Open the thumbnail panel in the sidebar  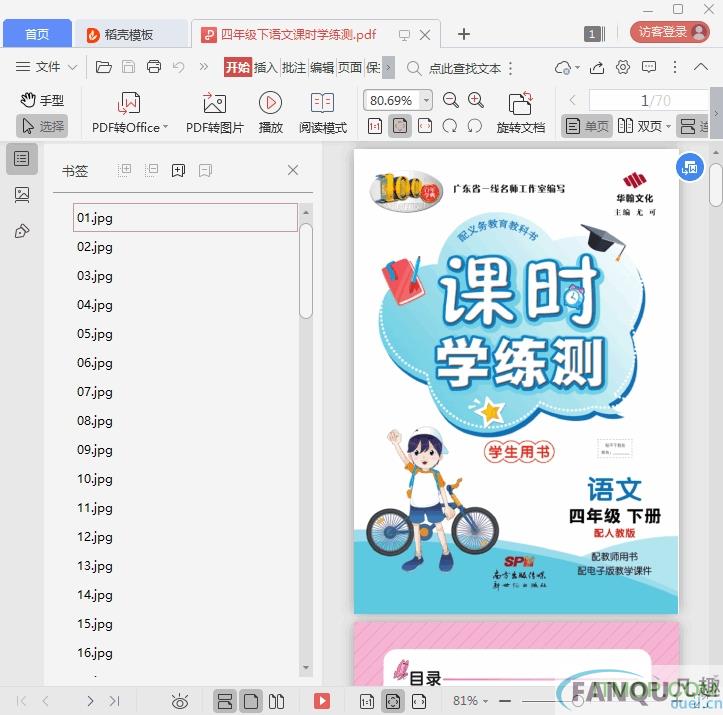22,195
